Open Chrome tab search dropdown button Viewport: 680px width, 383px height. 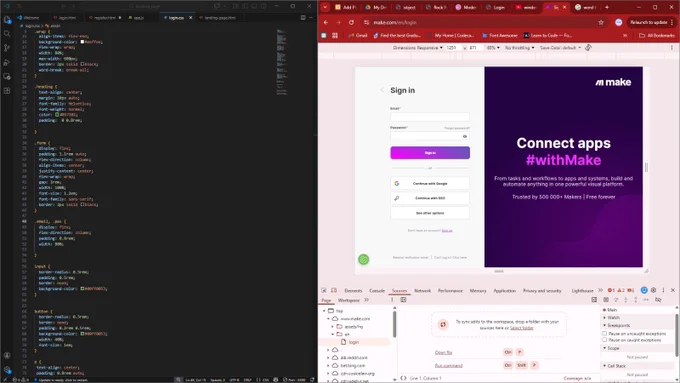[x=325, y=7]
